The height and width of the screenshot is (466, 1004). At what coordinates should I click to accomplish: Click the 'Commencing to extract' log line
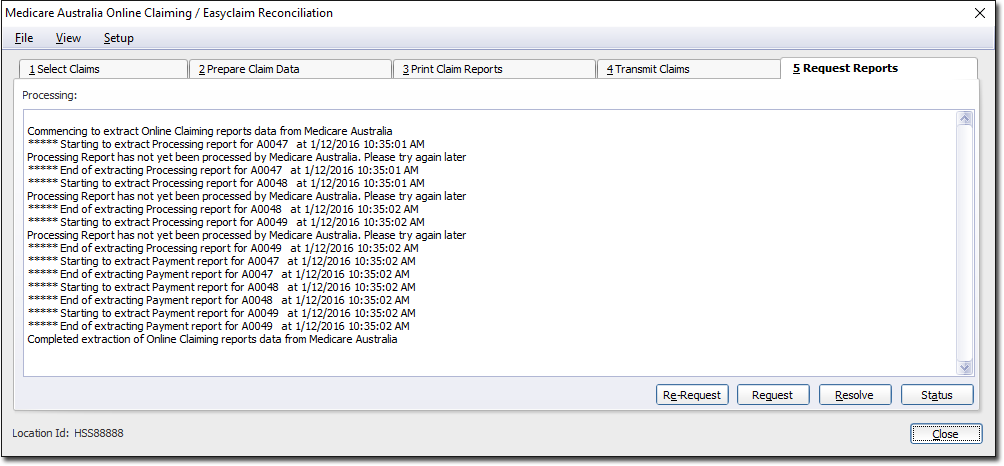coord(209,131)
